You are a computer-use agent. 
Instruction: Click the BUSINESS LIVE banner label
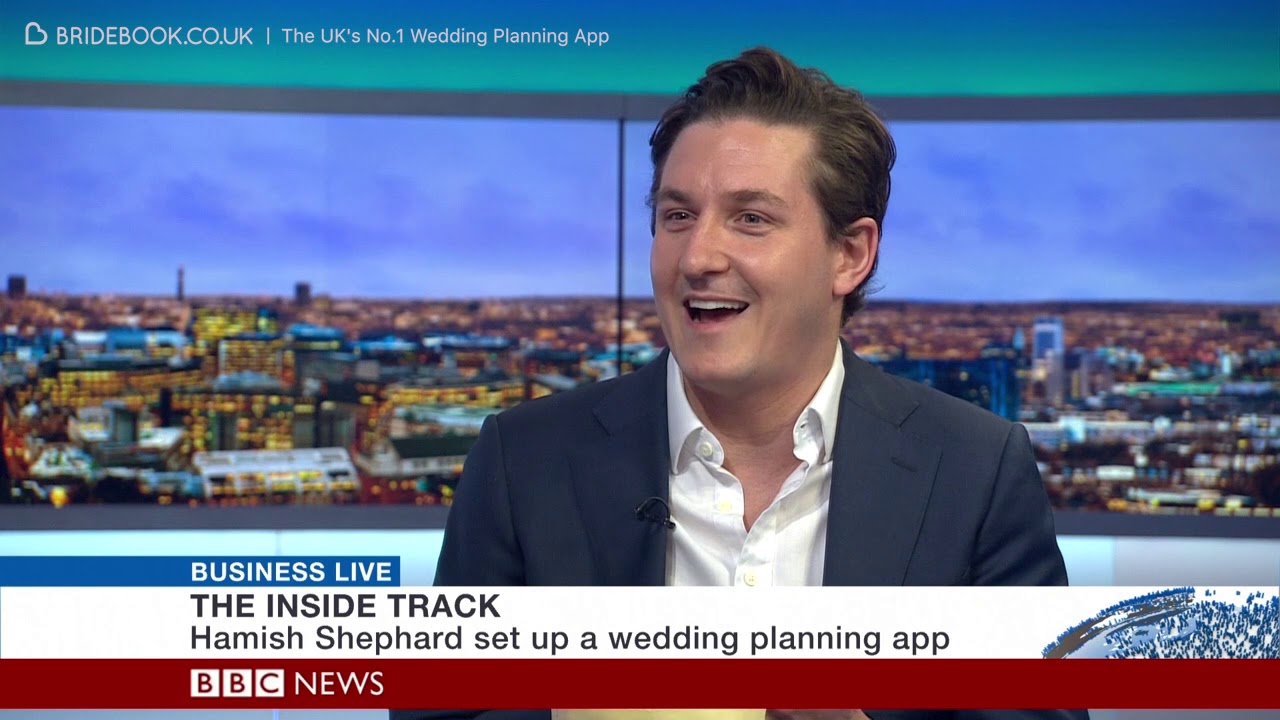click(291, 572)
